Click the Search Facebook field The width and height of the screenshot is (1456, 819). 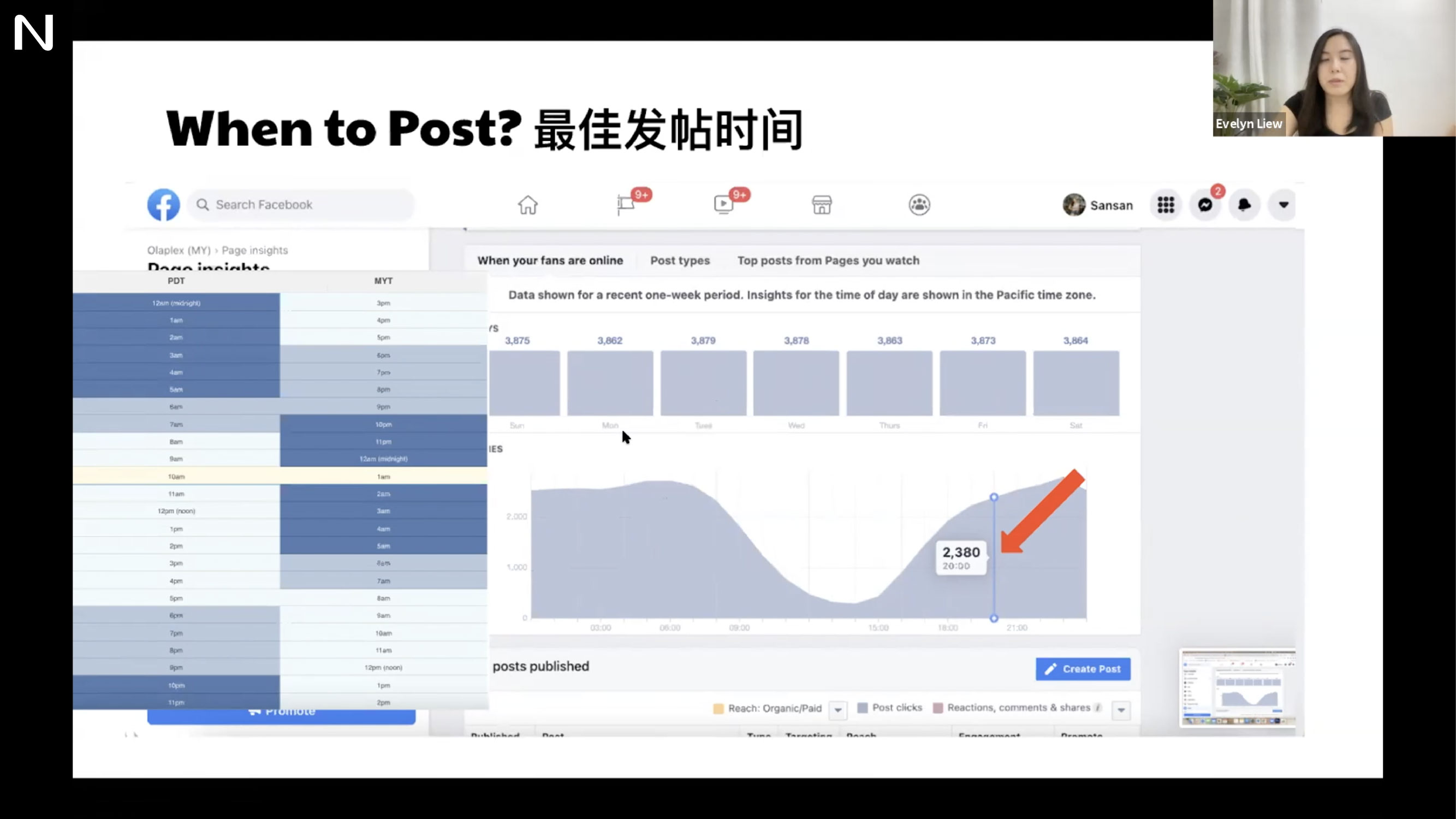[x=301, y=205]
